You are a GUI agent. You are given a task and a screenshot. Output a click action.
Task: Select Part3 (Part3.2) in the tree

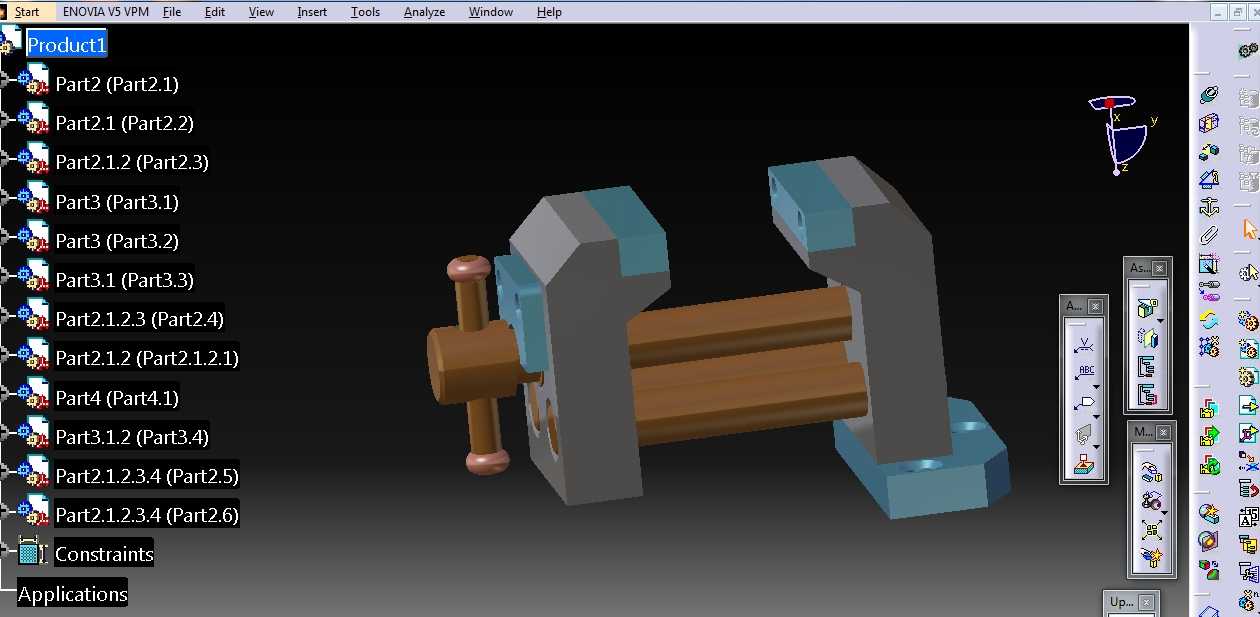coord(117,241)
